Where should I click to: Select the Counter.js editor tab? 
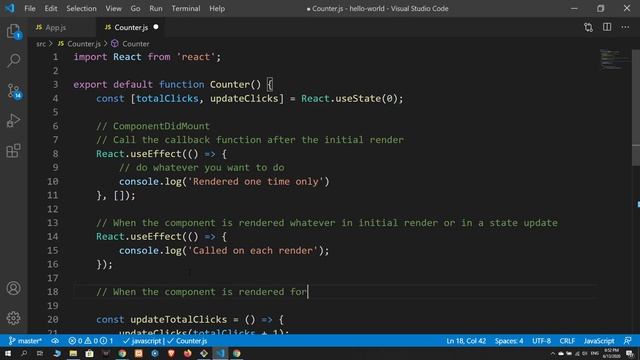[x=131, y=27]
